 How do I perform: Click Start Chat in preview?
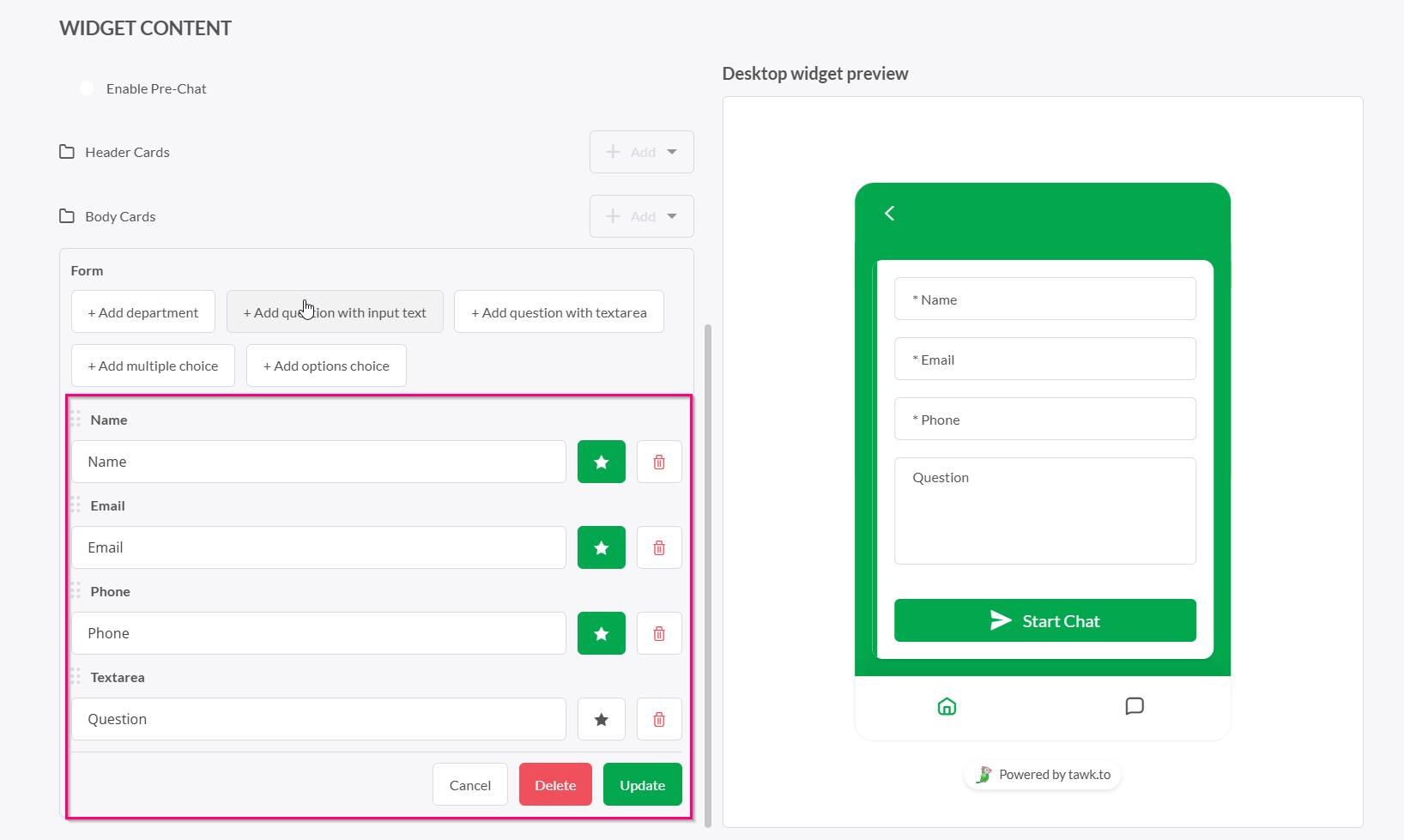[1044, 620]
